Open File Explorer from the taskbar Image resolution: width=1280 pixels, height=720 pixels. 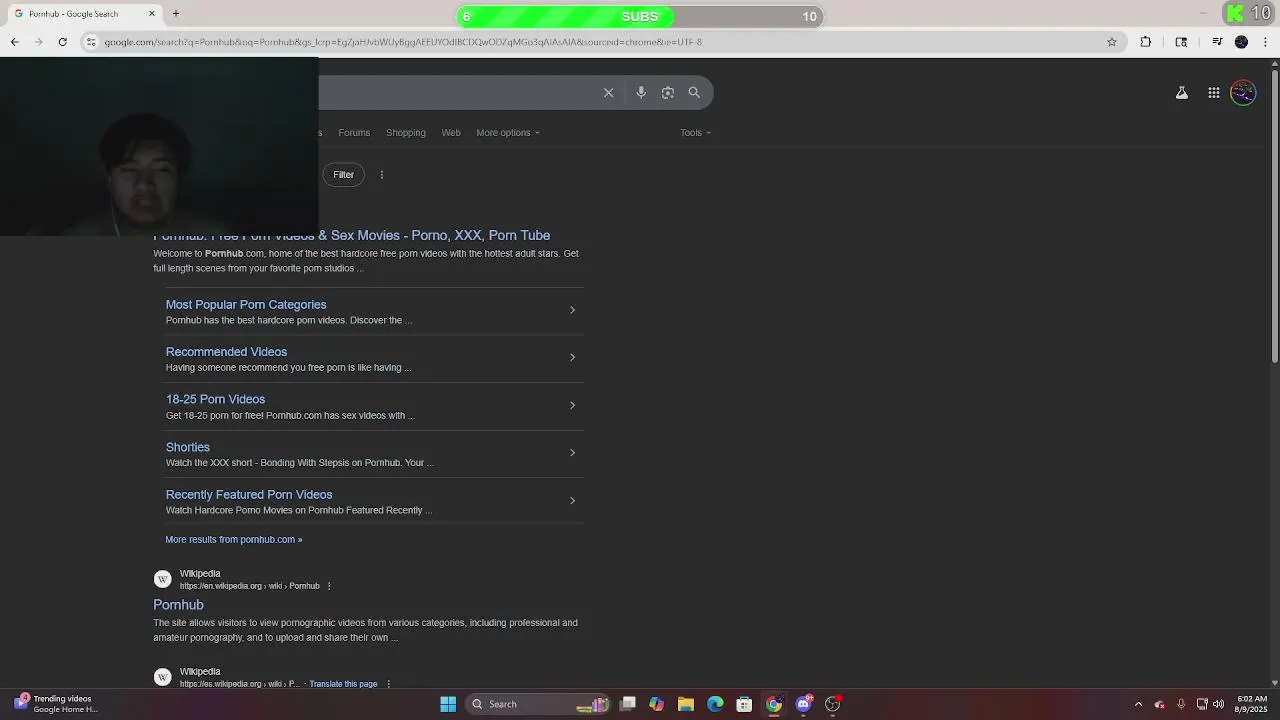click(685, 704)
